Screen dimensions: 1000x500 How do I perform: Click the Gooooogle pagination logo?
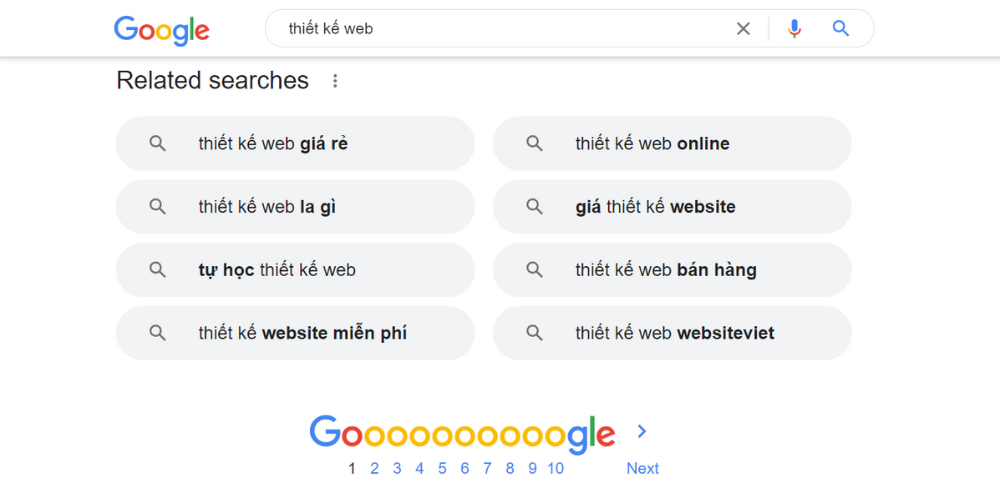[x=462, y=432]
